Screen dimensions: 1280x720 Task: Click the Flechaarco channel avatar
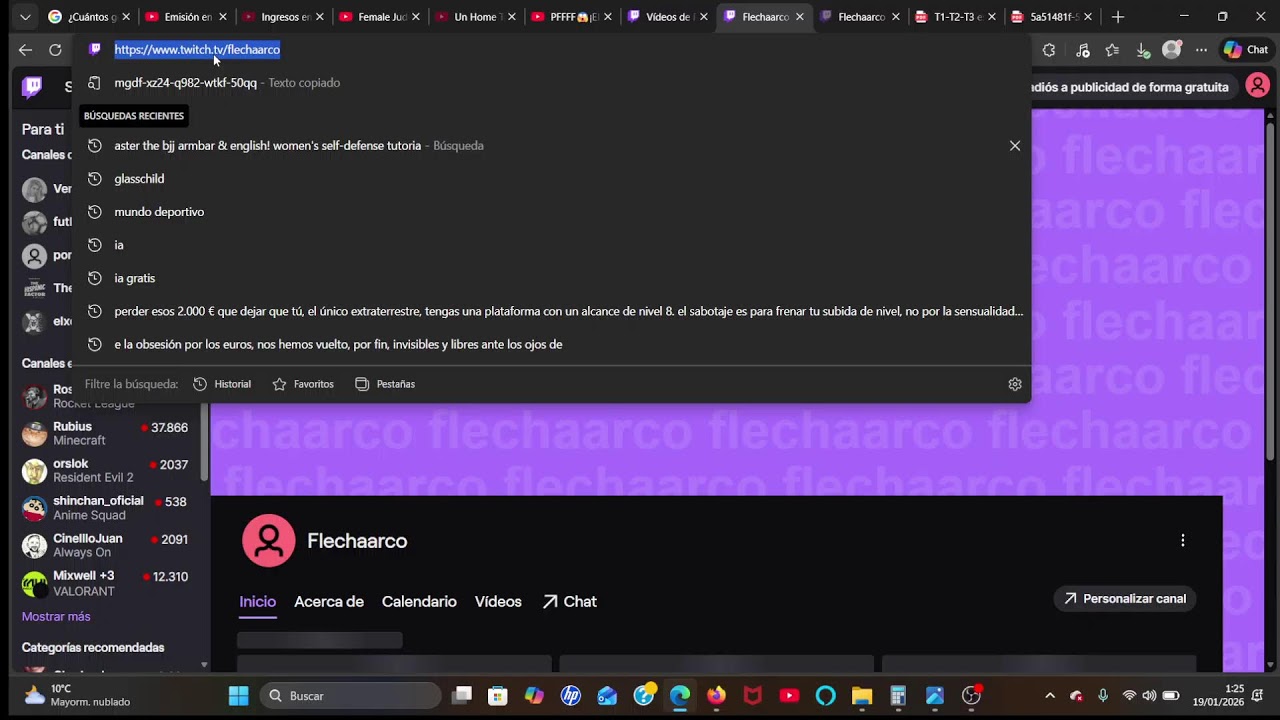click(x=268, y=541)
